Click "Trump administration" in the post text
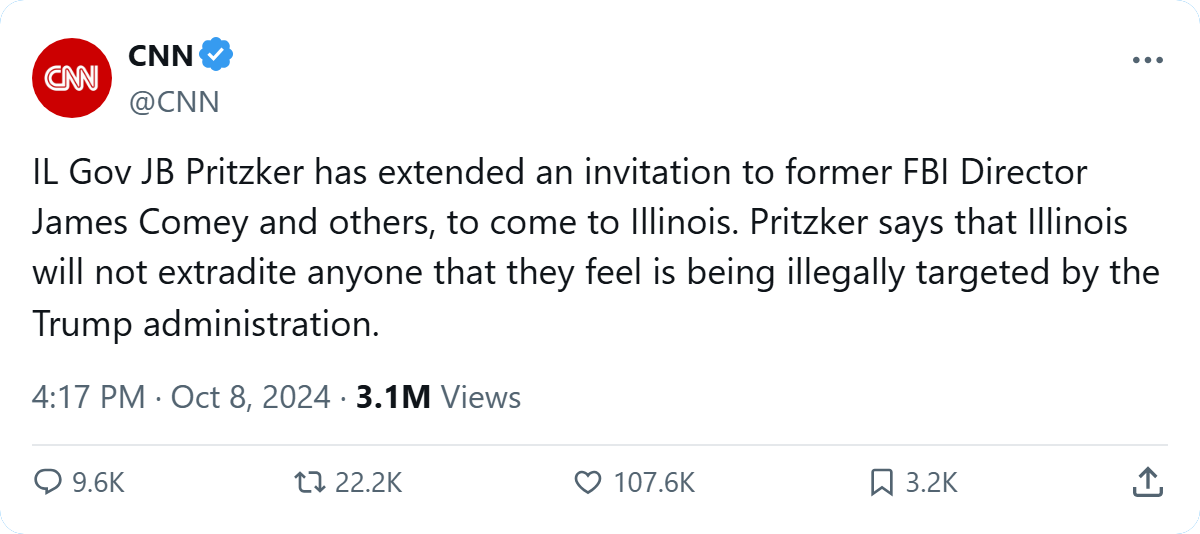1200x534 pixels. [x=204, y=323]
